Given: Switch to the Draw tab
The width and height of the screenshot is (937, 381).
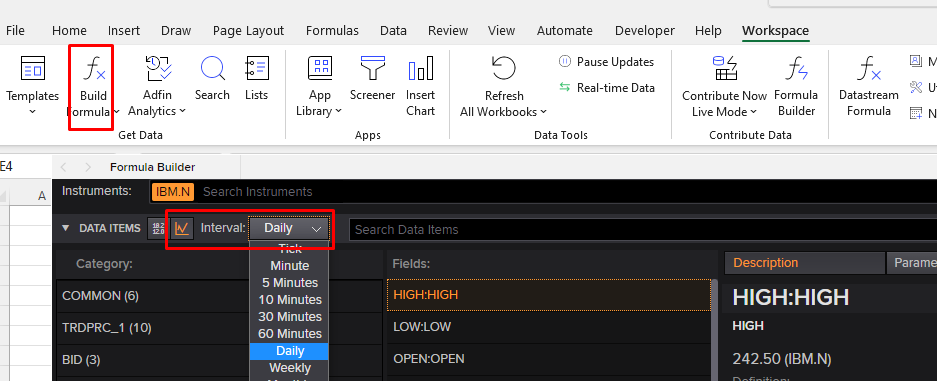Looking at the screenshot, I should [x=176, y=30].
